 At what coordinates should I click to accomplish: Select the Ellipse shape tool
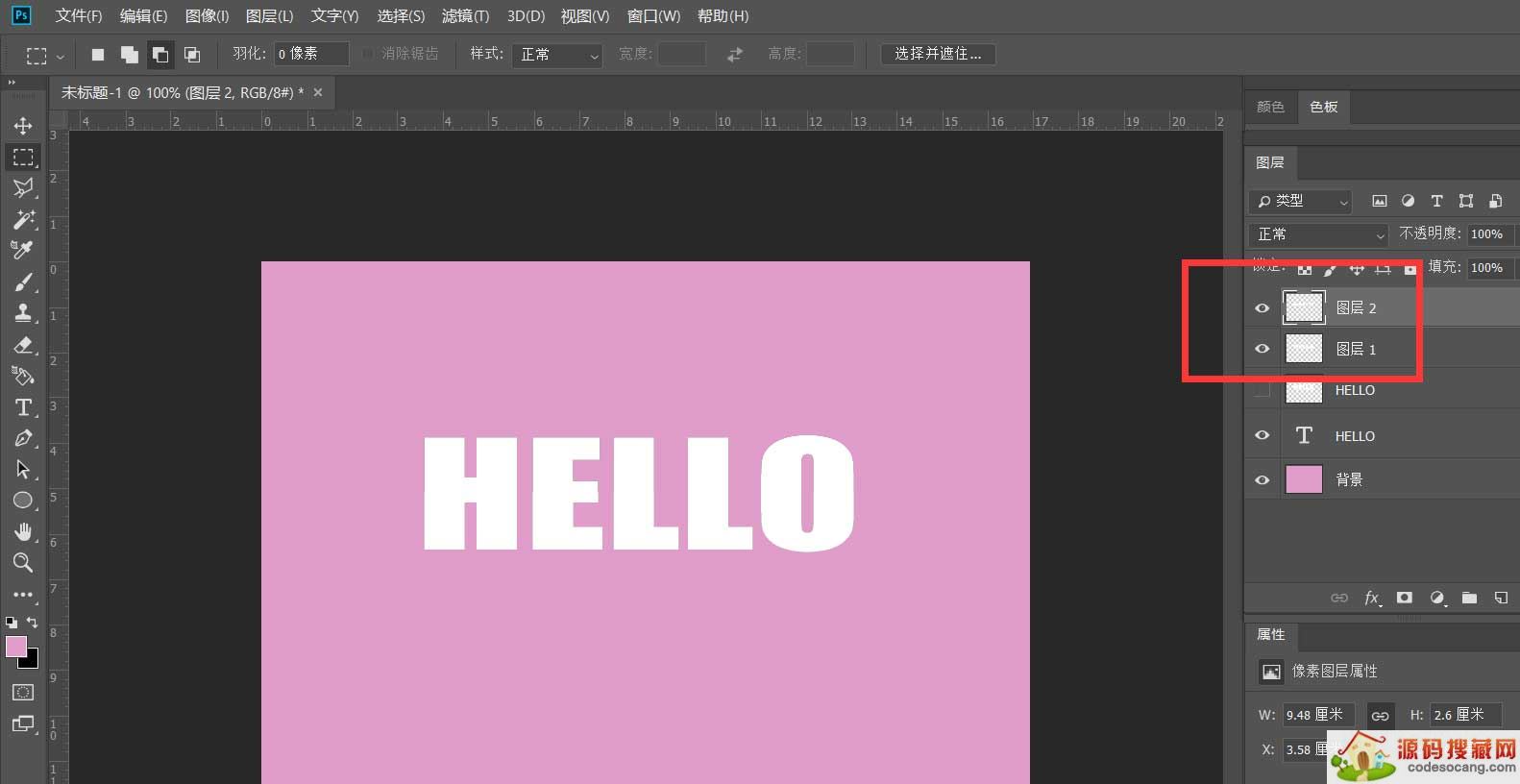23,500
